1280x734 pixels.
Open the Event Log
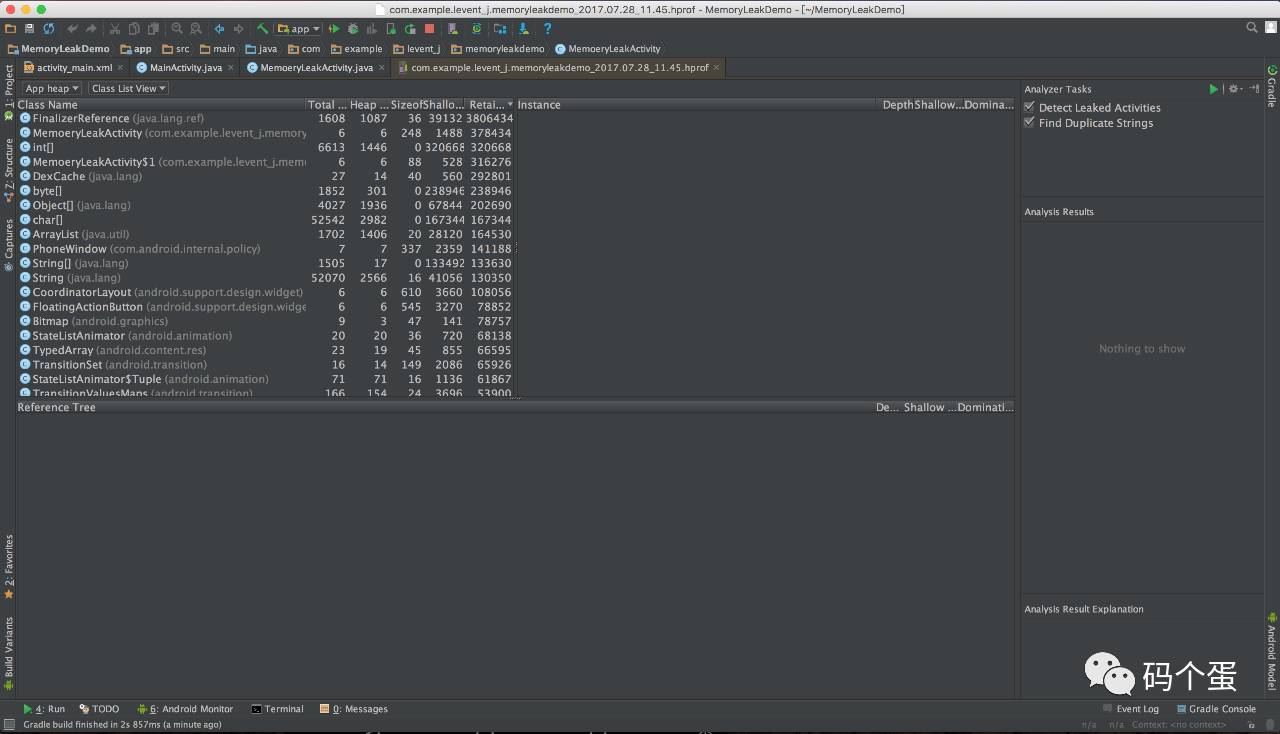point(1130,709)
